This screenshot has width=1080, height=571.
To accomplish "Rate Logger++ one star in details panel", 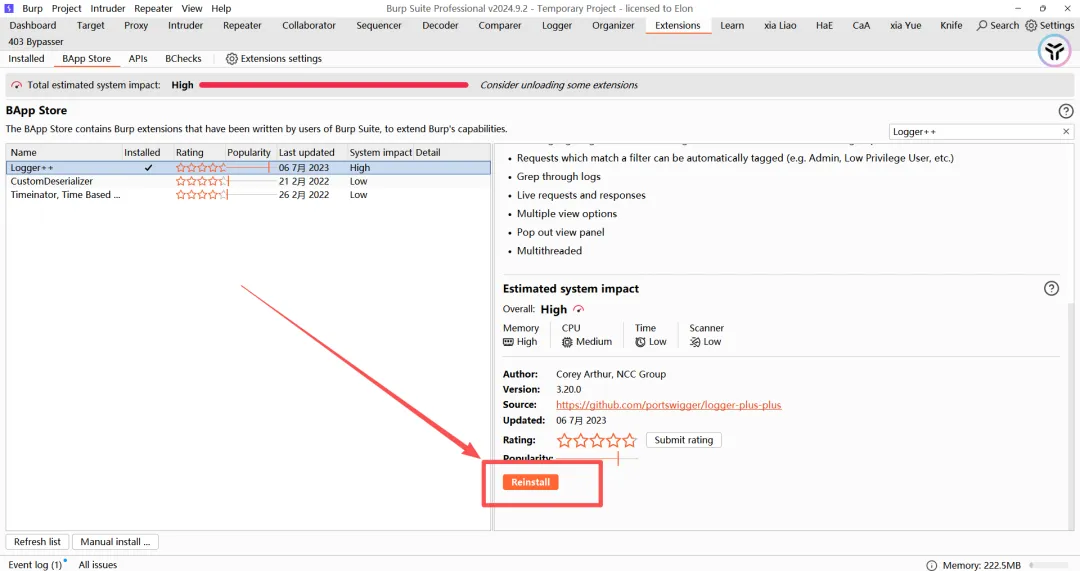I will (x=564, y=440).
